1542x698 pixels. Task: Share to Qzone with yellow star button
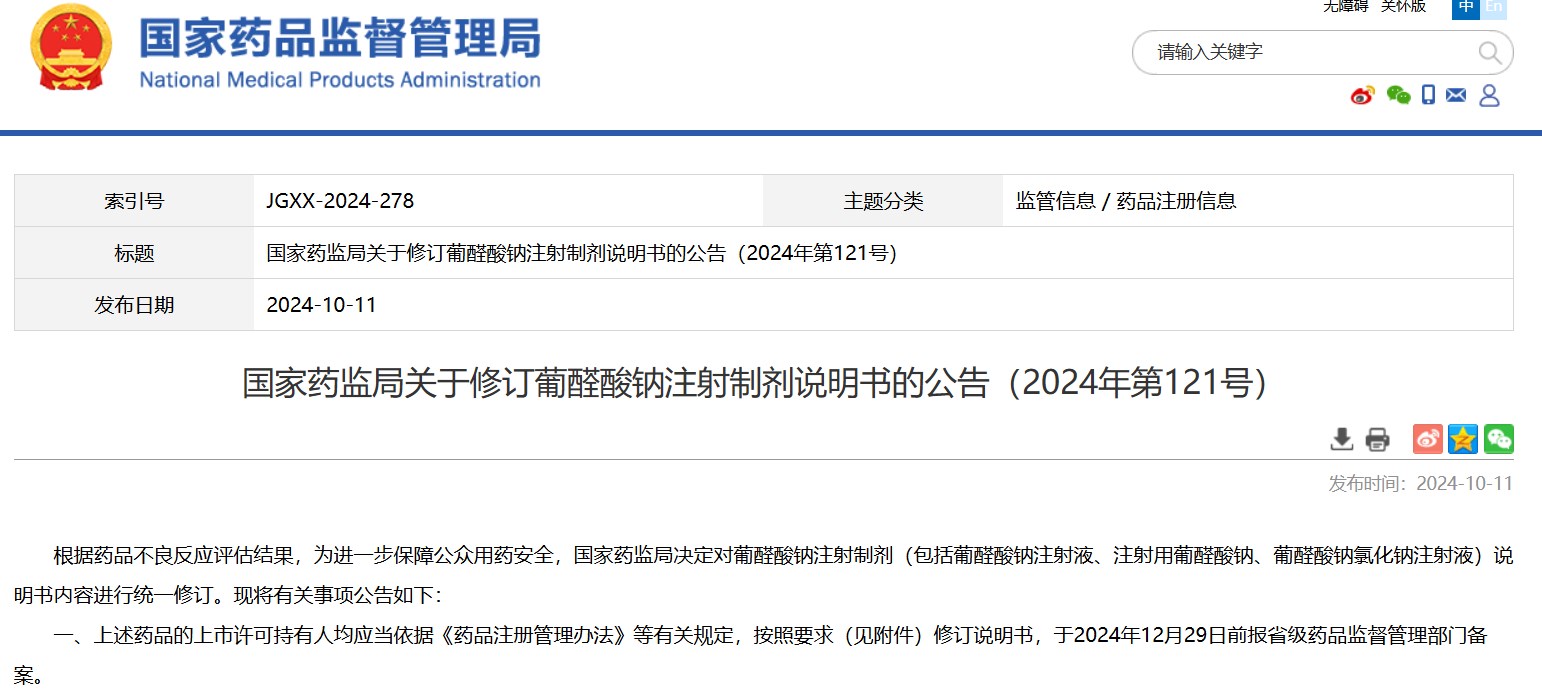(1463, 439)
